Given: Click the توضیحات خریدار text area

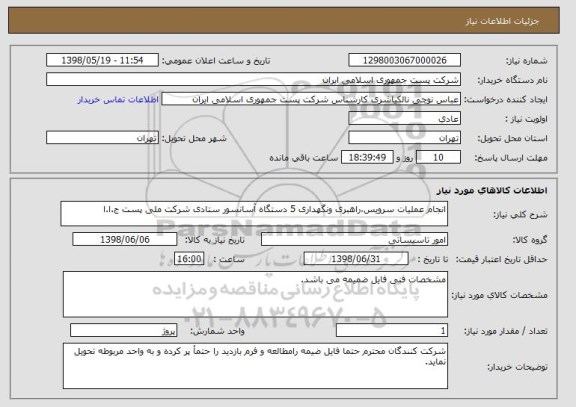Looking at the screenshot, I should [255, 366].
